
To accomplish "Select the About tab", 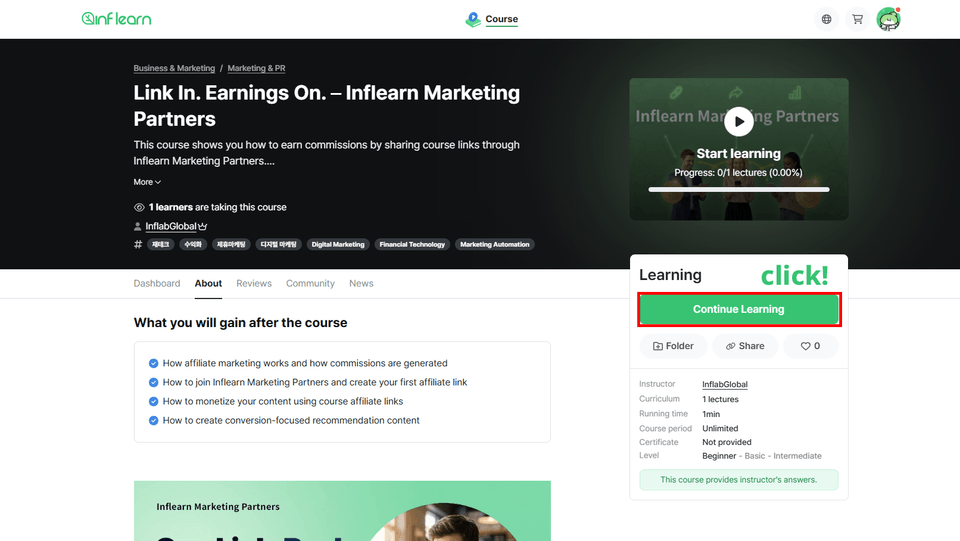I will point(208,283).
